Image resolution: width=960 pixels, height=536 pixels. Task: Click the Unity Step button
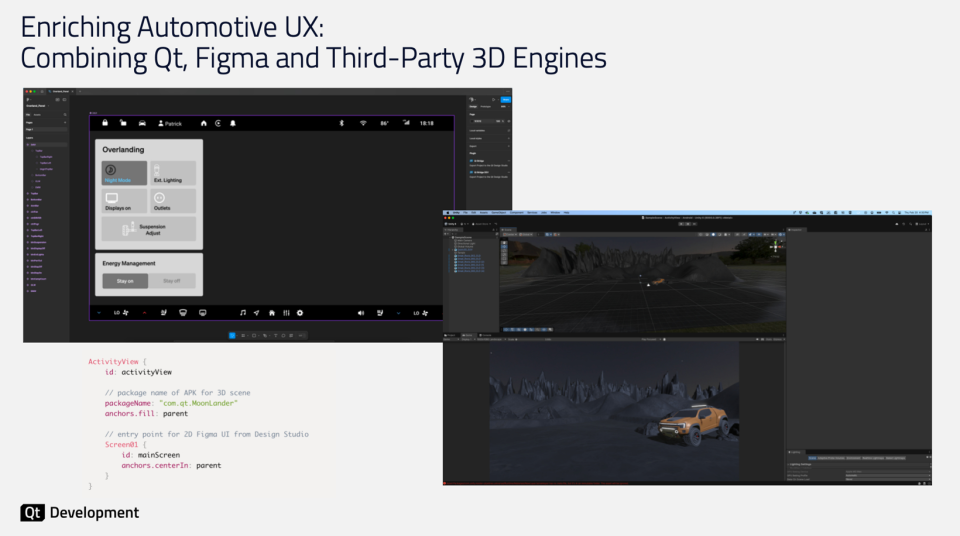(x=694, y=224)
